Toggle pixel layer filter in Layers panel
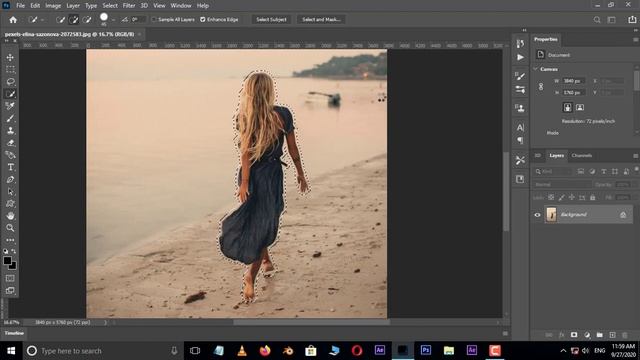Viewport: 640px width, 360px height. tap(580, 171)
